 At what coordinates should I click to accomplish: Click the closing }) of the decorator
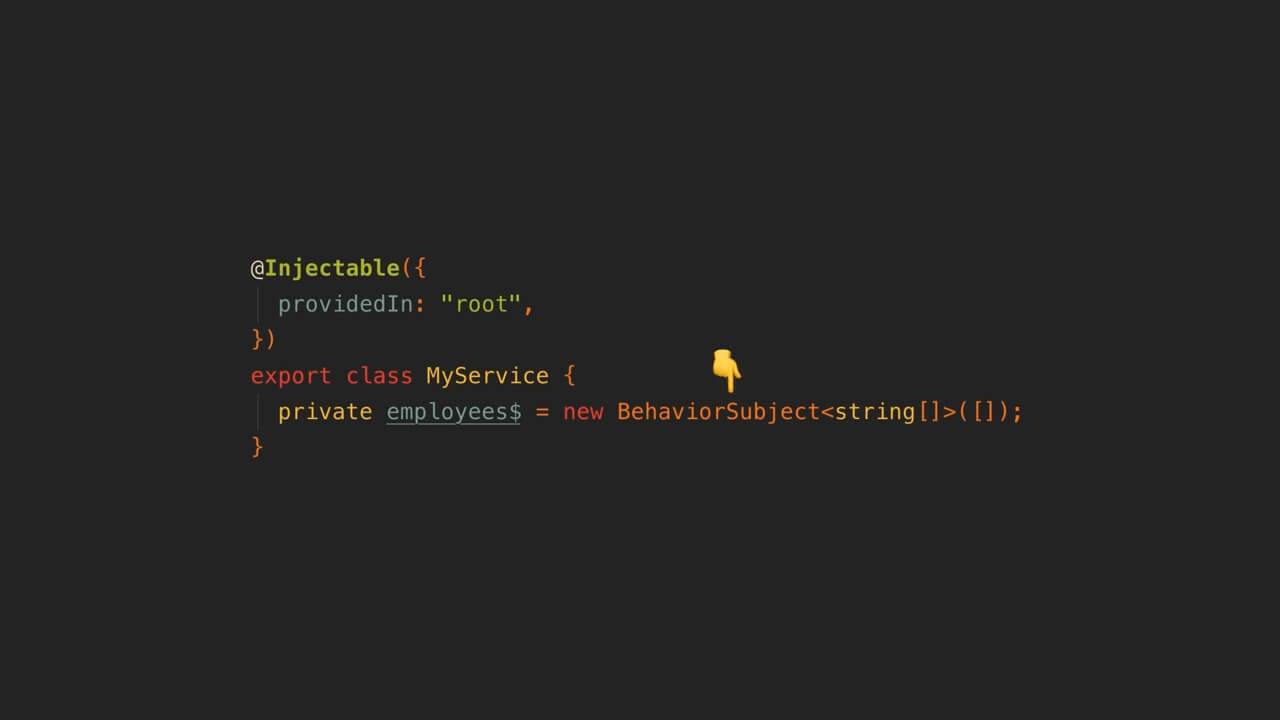tap(264, 340)
